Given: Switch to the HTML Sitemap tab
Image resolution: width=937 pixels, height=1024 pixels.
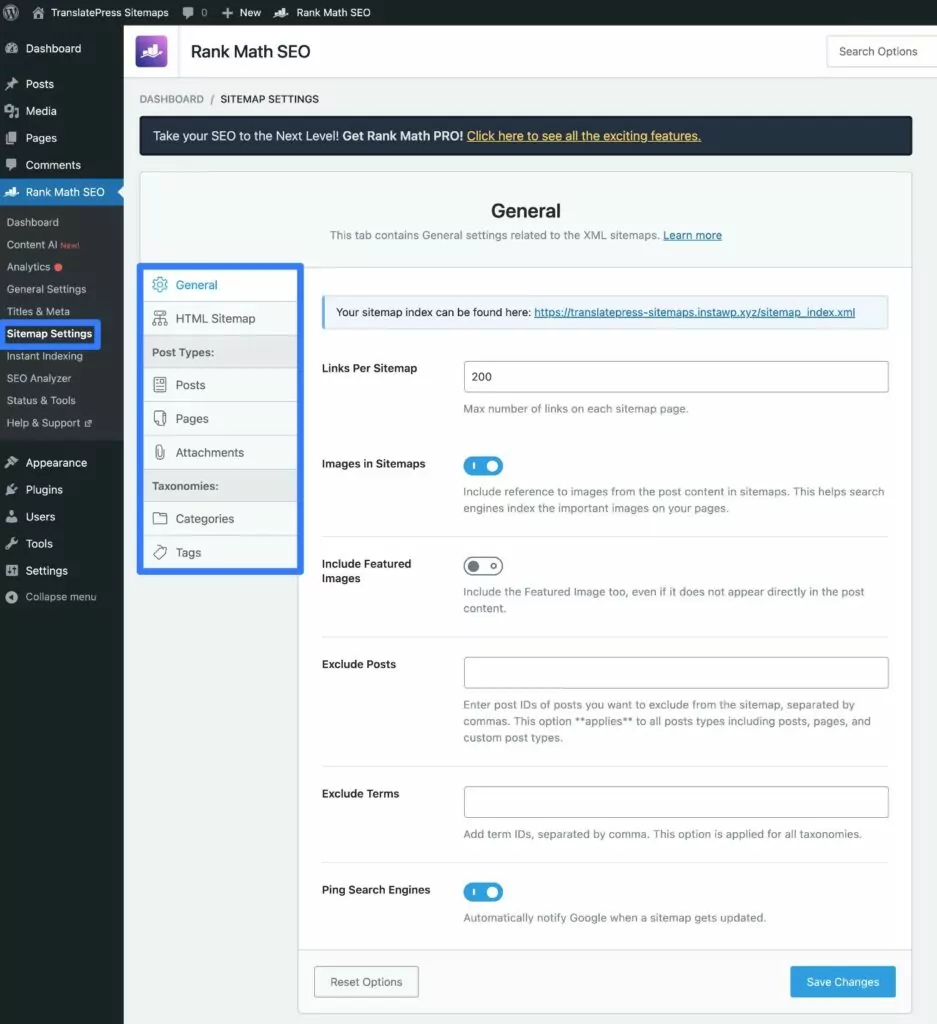Looking at the screenshot, I should (x=221, y=318).
